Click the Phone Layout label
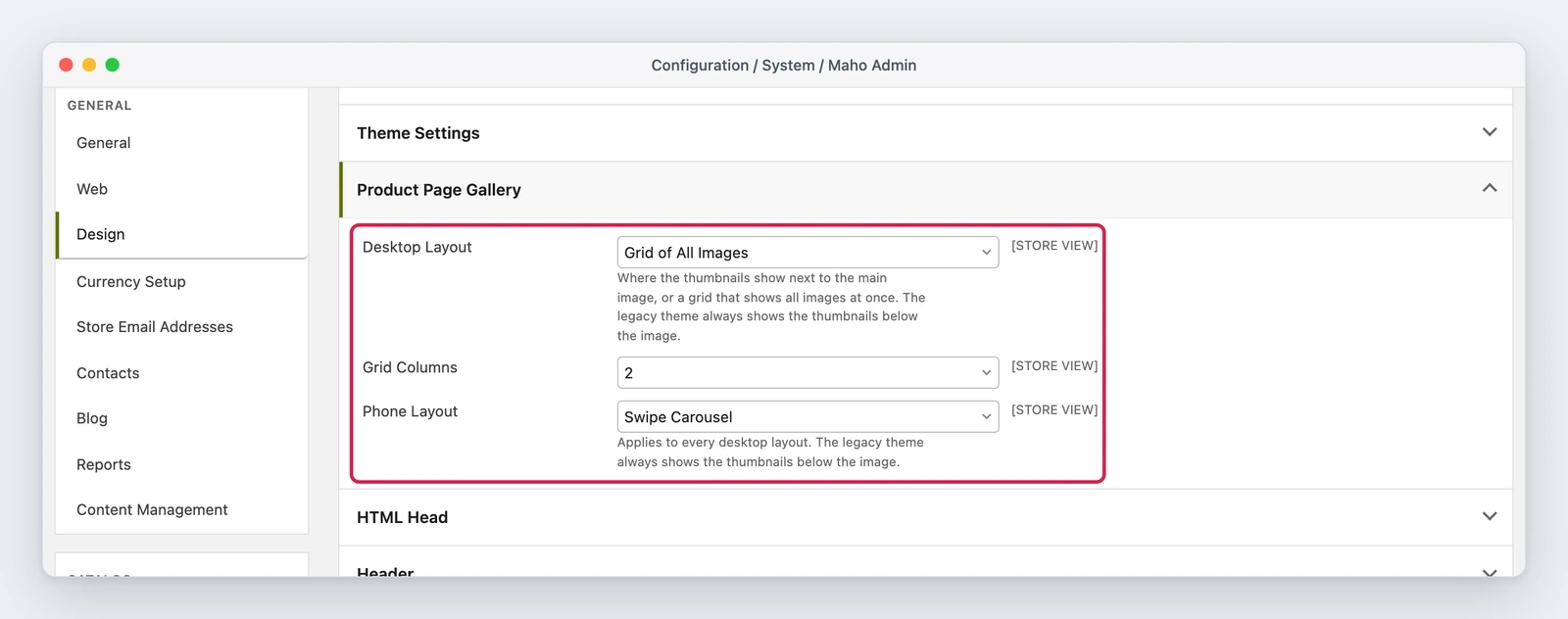The height and width of the screenshot is (619, 1568). 410,411
